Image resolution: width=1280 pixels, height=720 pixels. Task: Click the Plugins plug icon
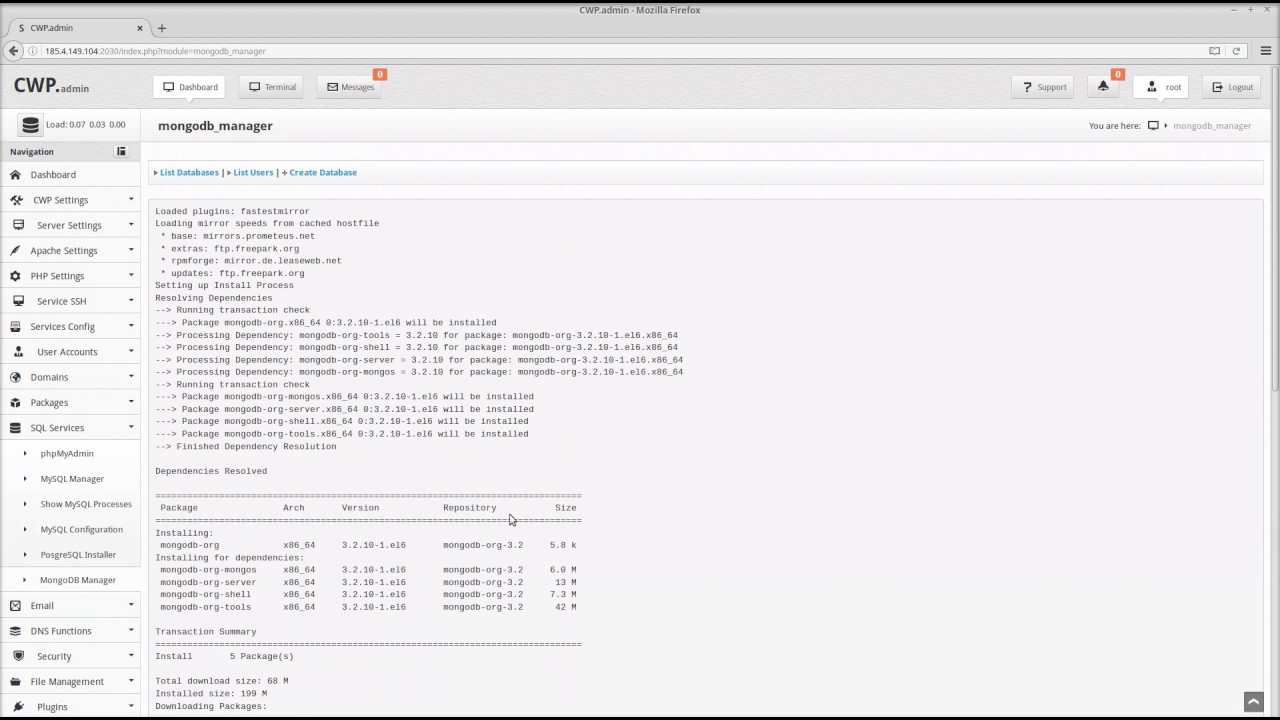(x=18, y=706)
